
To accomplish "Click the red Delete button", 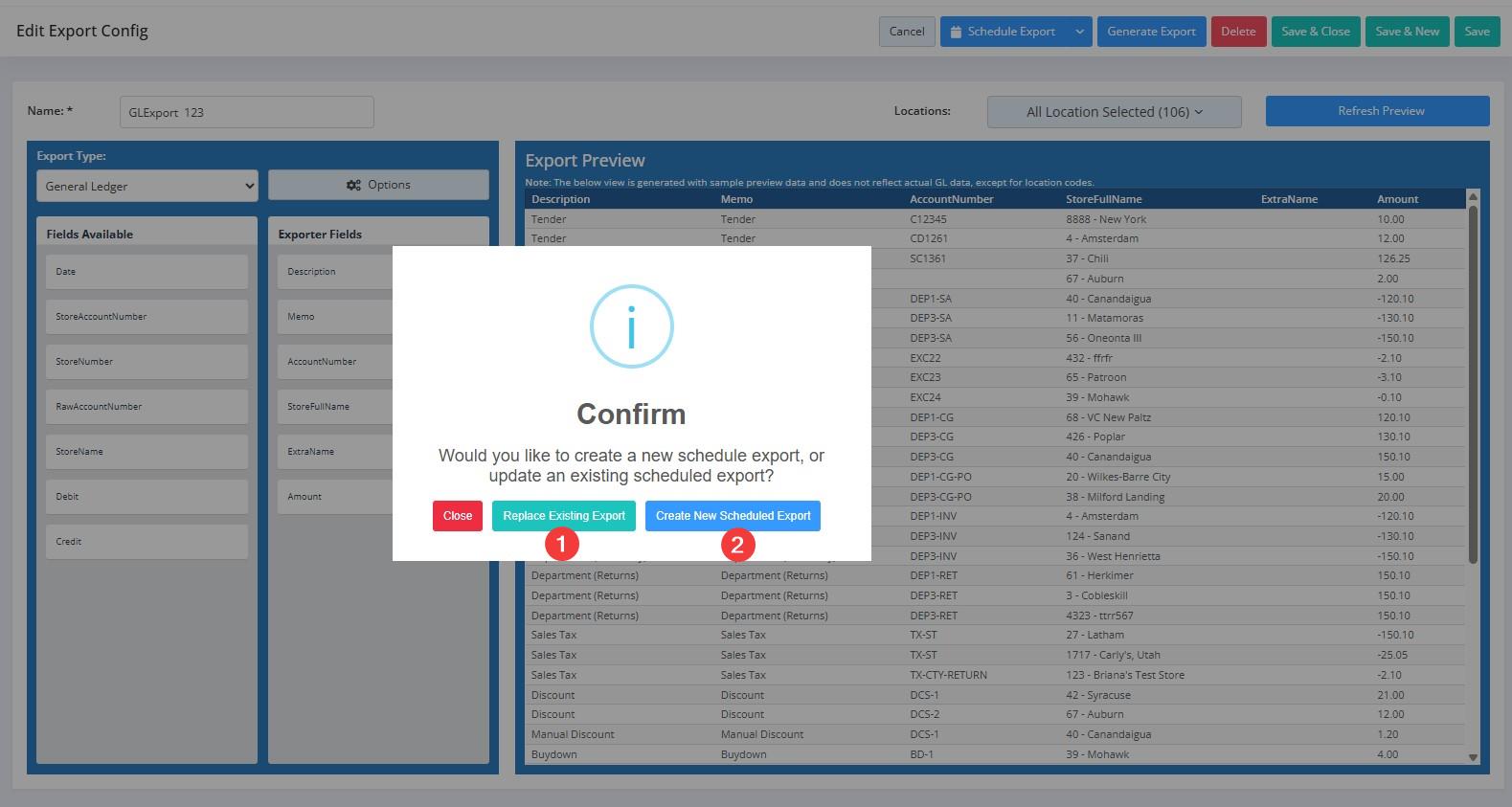I will coord(1238,32).
